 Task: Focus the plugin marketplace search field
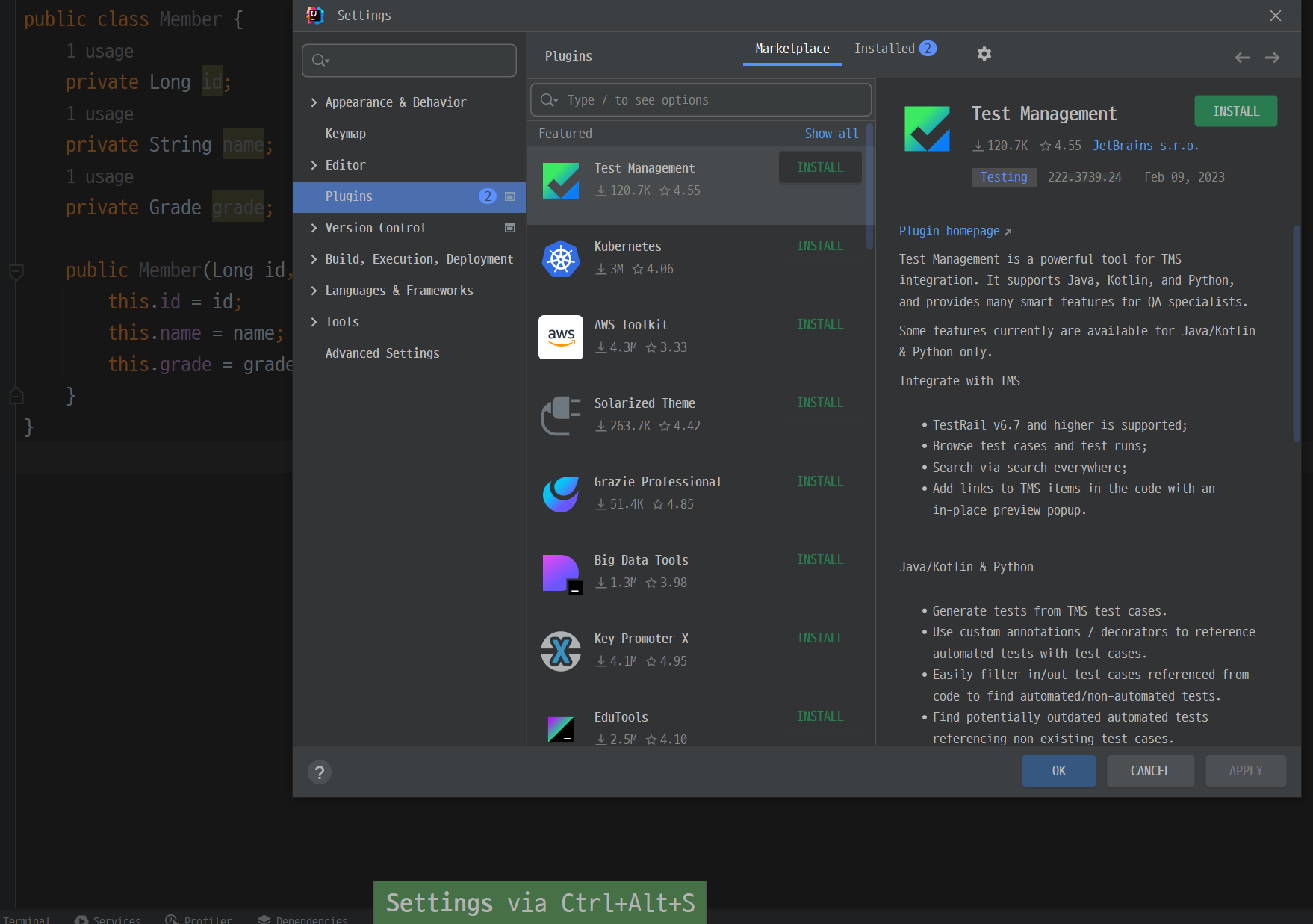pos(701,100)
